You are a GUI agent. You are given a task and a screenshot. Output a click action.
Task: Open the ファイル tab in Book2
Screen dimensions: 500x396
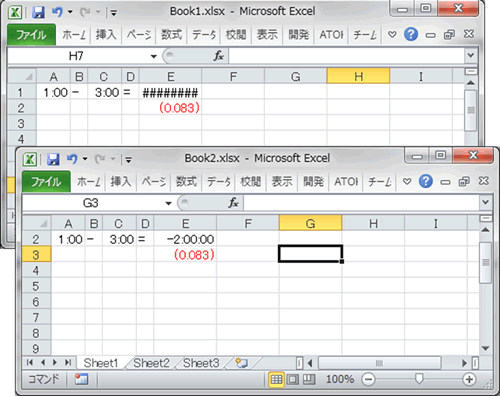coord(46,182)
